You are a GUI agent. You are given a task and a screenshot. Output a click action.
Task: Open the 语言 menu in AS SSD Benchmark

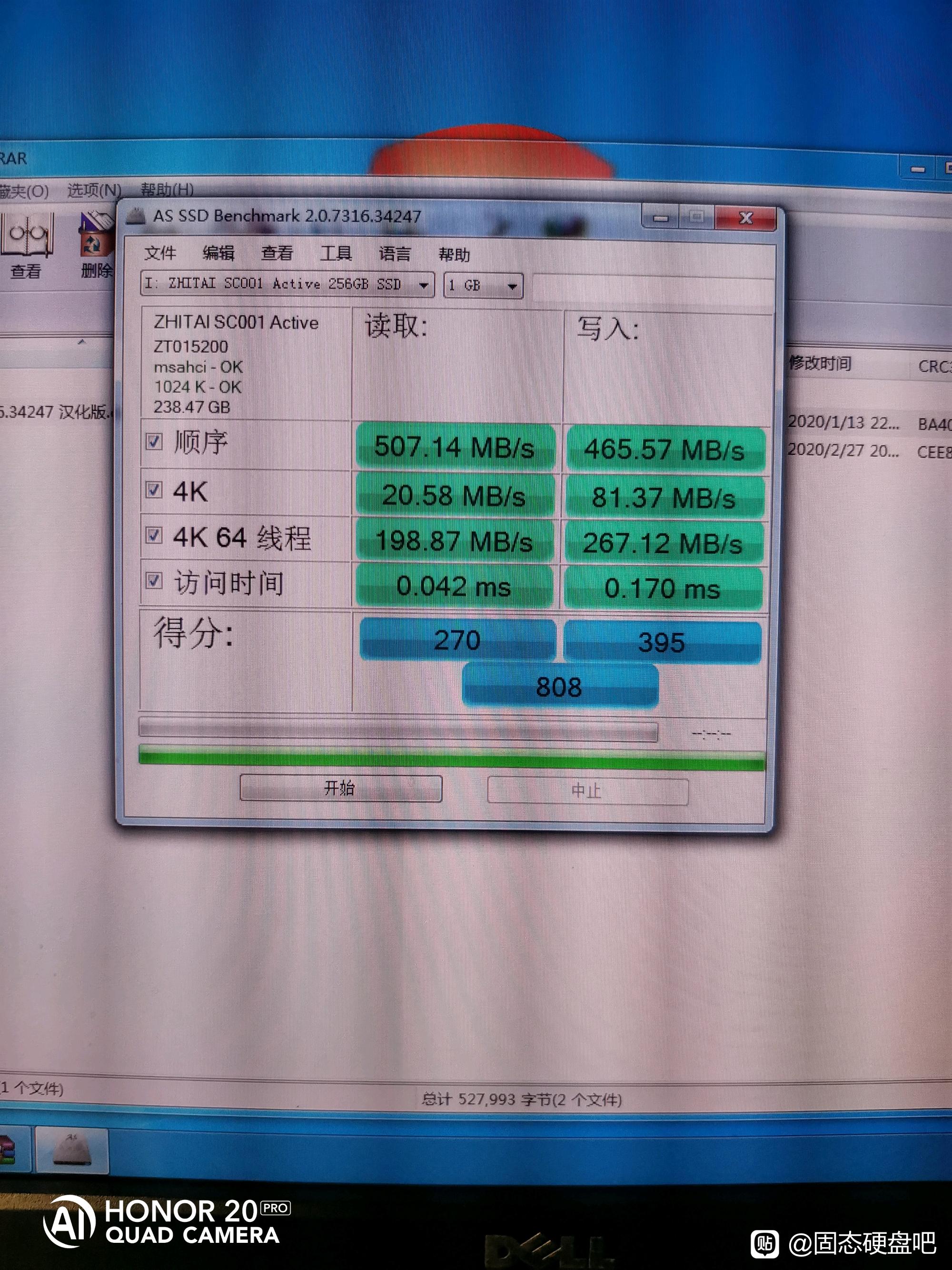point(395,254)
